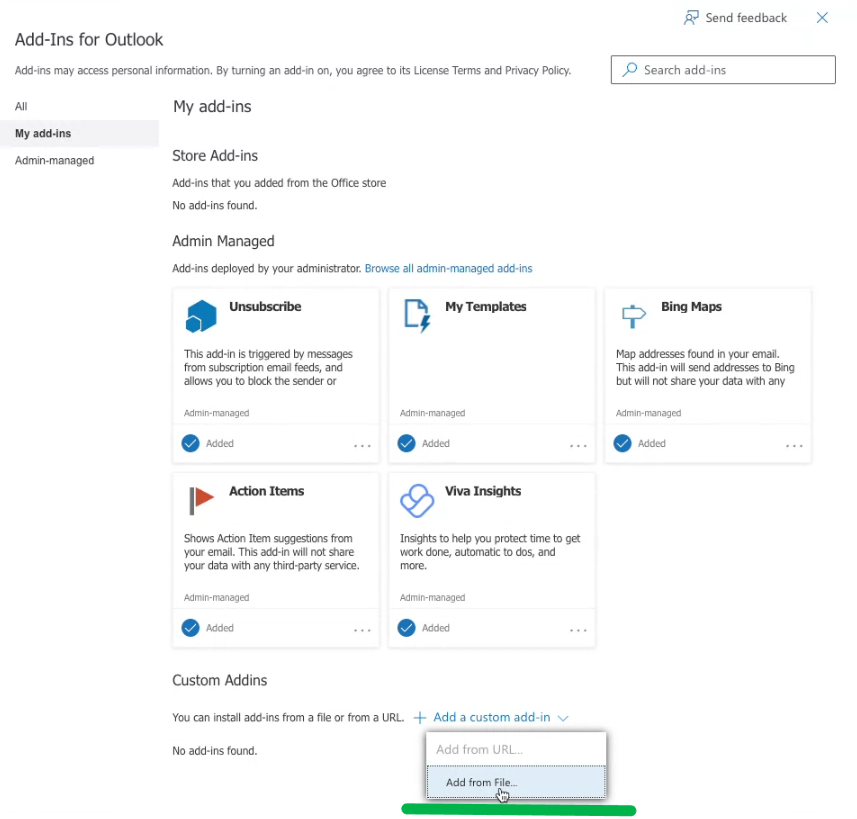Click the Viva Insights heart icon
This screenshot has height=819, width=857.
click(x=417, y=501)
